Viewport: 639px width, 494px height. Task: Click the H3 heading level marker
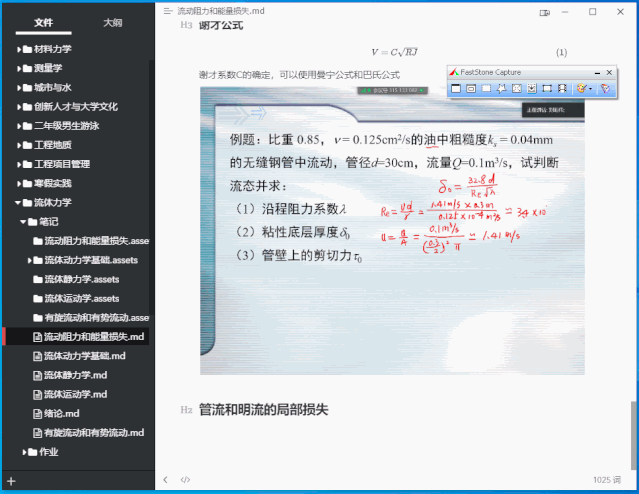(186, 25)
